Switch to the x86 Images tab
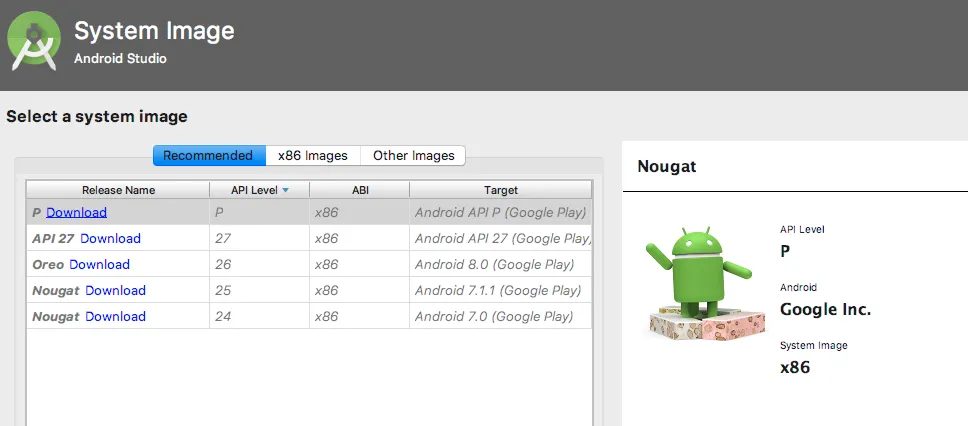 pos(313,156)
